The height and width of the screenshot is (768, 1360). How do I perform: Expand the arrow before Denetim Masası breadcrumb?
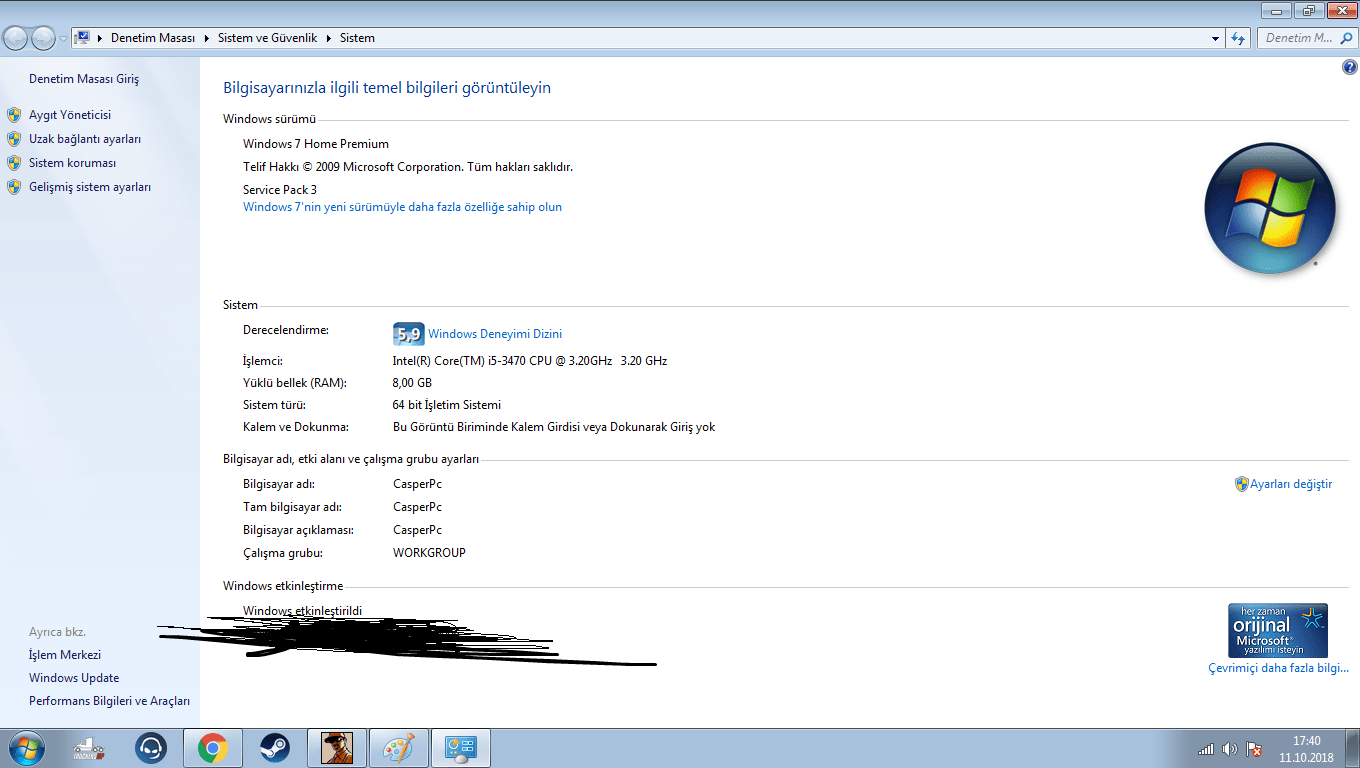click(100, 38)
